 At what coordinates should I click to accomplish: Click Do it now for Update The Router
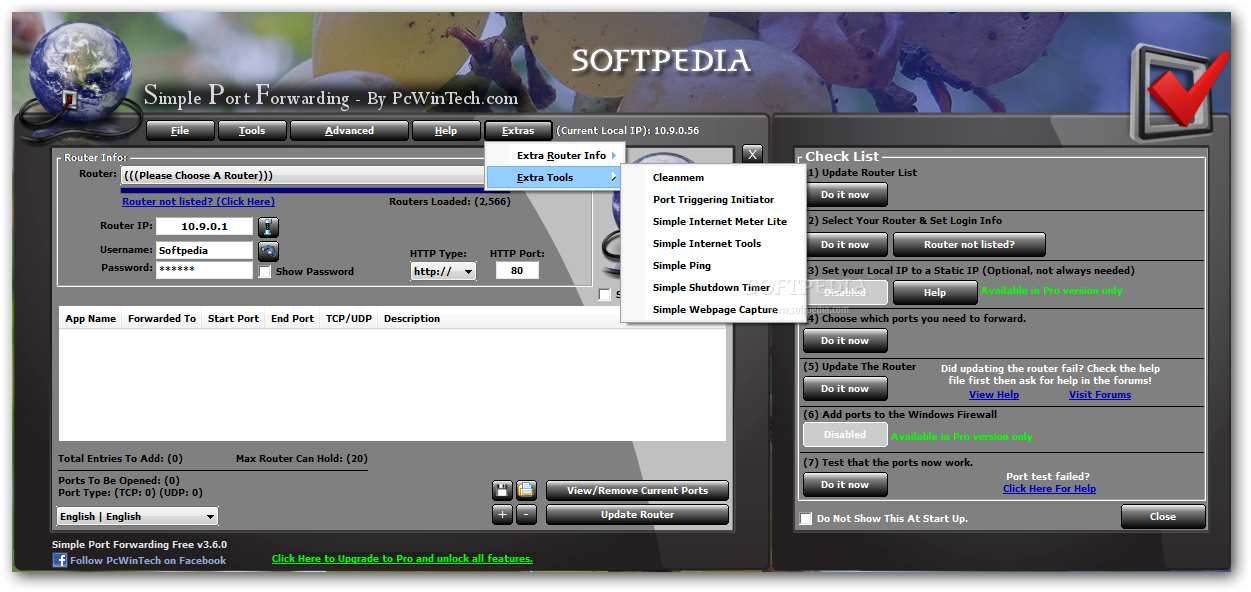coord(845,389)
